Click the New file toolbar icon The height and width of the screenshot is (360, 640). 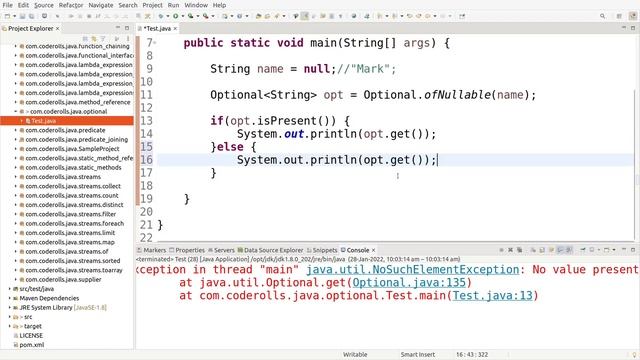[7, 16]
